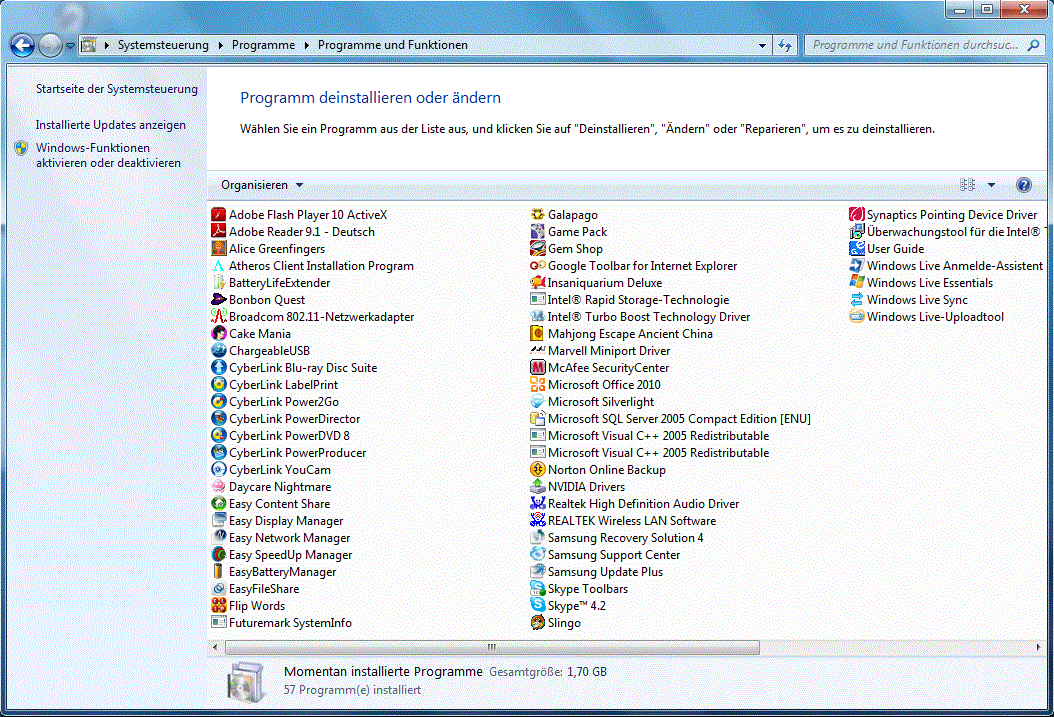Change view using the view icon button
The height and width of the screenshot is (717, 1054).
pos(967,185)
